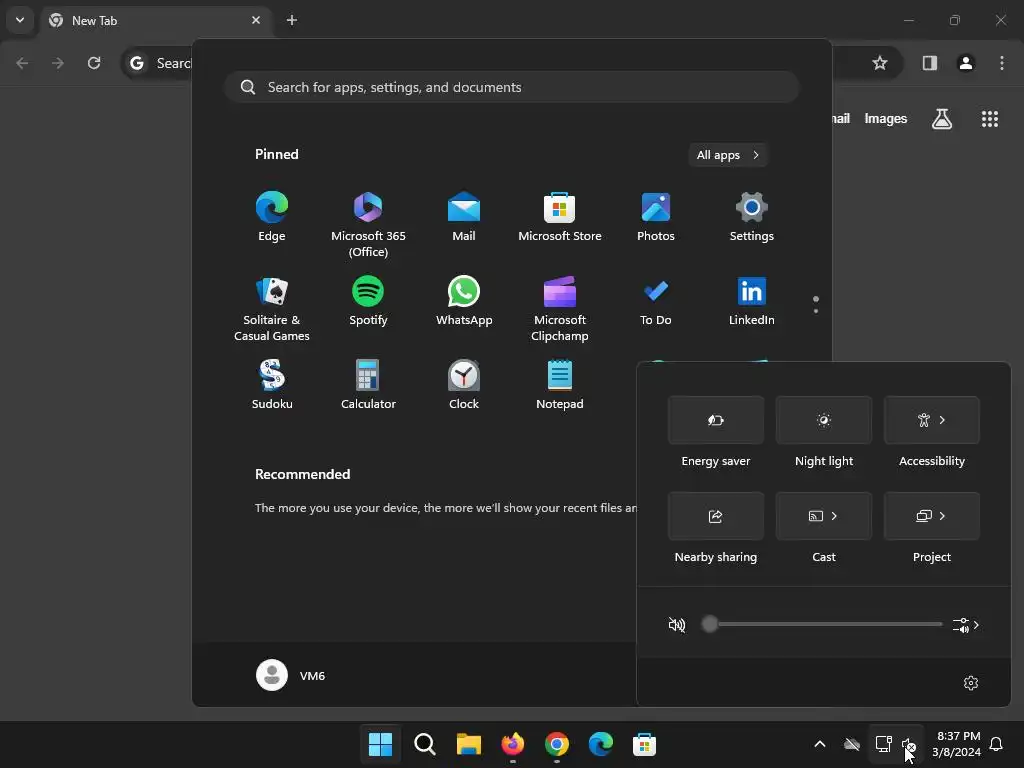Screen dimensions: 1024x768
Task: Open Microsoft Store taskbar icon
Action: tap(644, 744)
